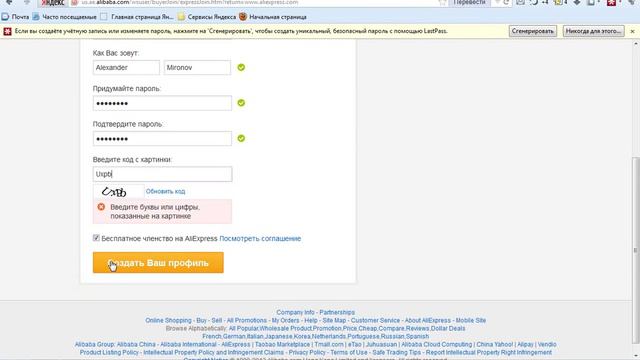The width and height of the screenshot is (640, 360).
Task: Click the Сгенерировать button
Action: tap(533, 31)
